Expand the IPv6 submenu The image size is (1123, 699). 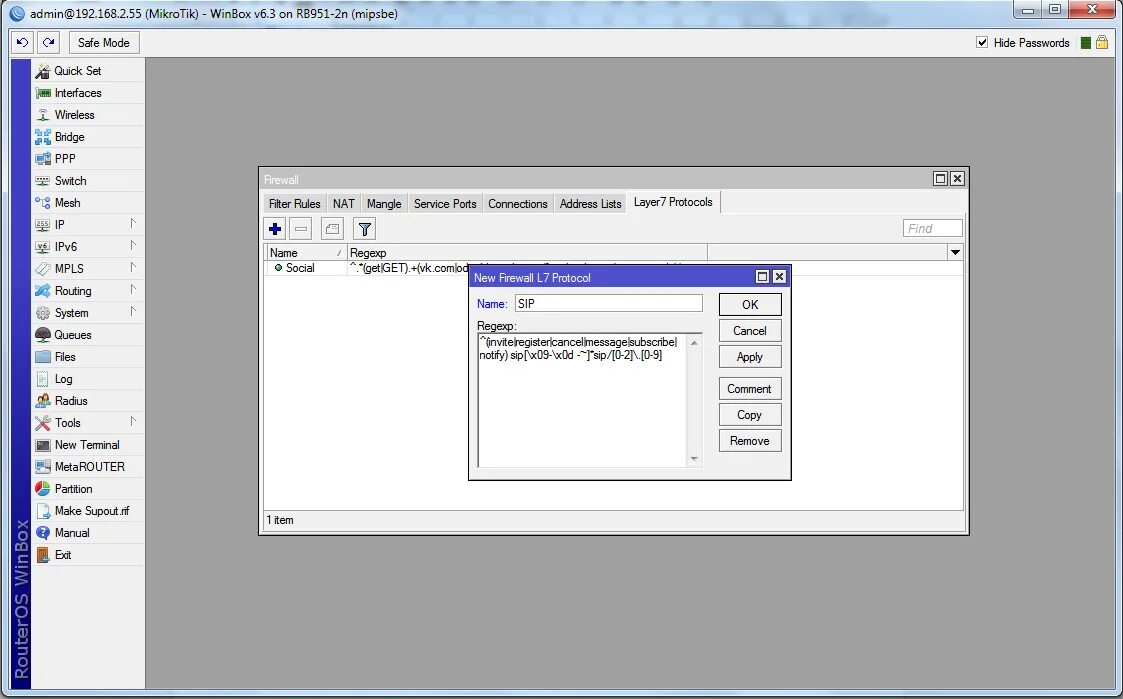pyautogui.click(x=87, y=247)
